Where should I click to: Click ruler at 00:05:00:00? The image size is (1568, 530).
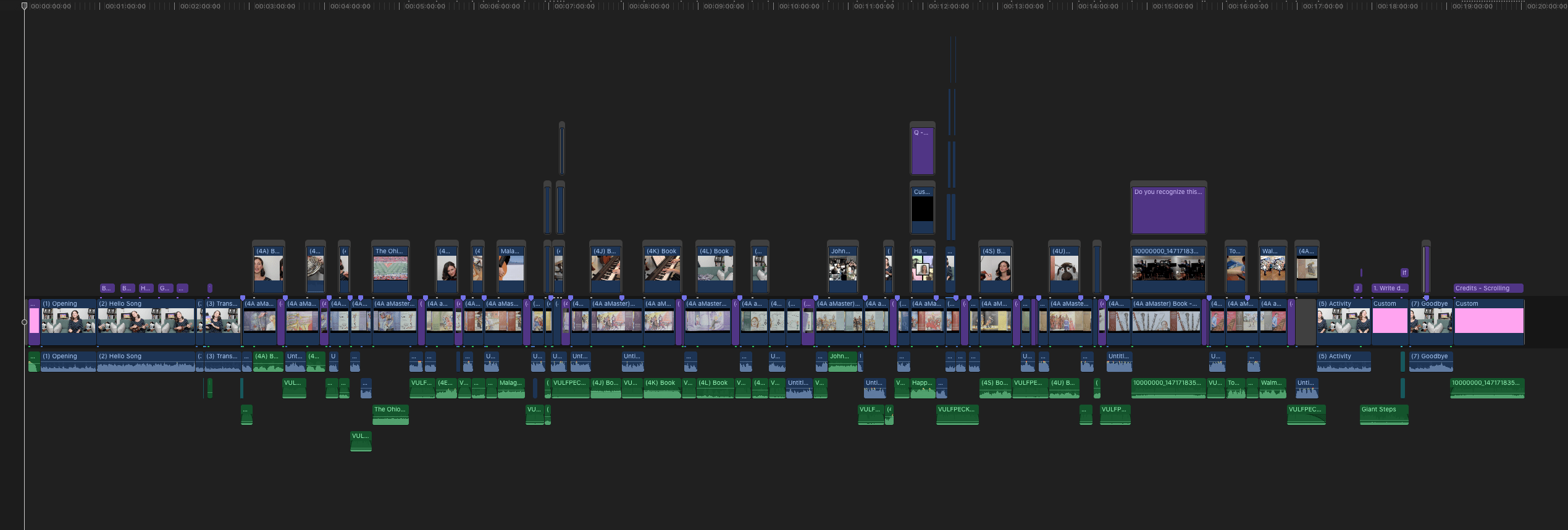pos(425,6)
